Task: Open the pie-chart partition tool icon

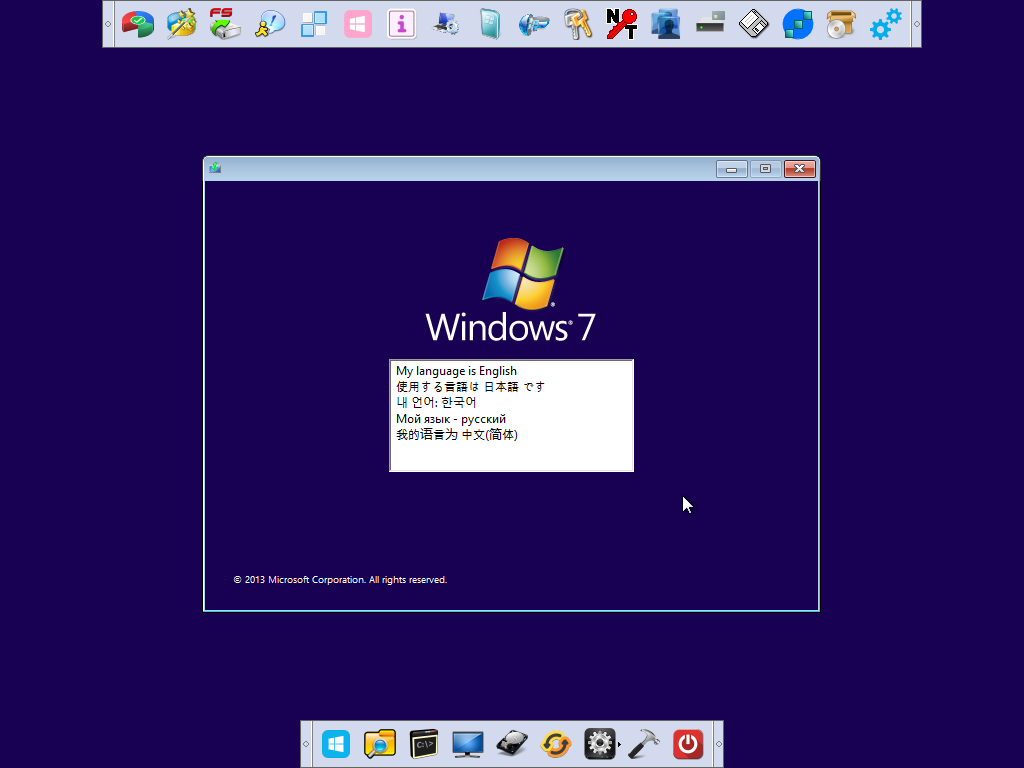Action: click(138, 24)
